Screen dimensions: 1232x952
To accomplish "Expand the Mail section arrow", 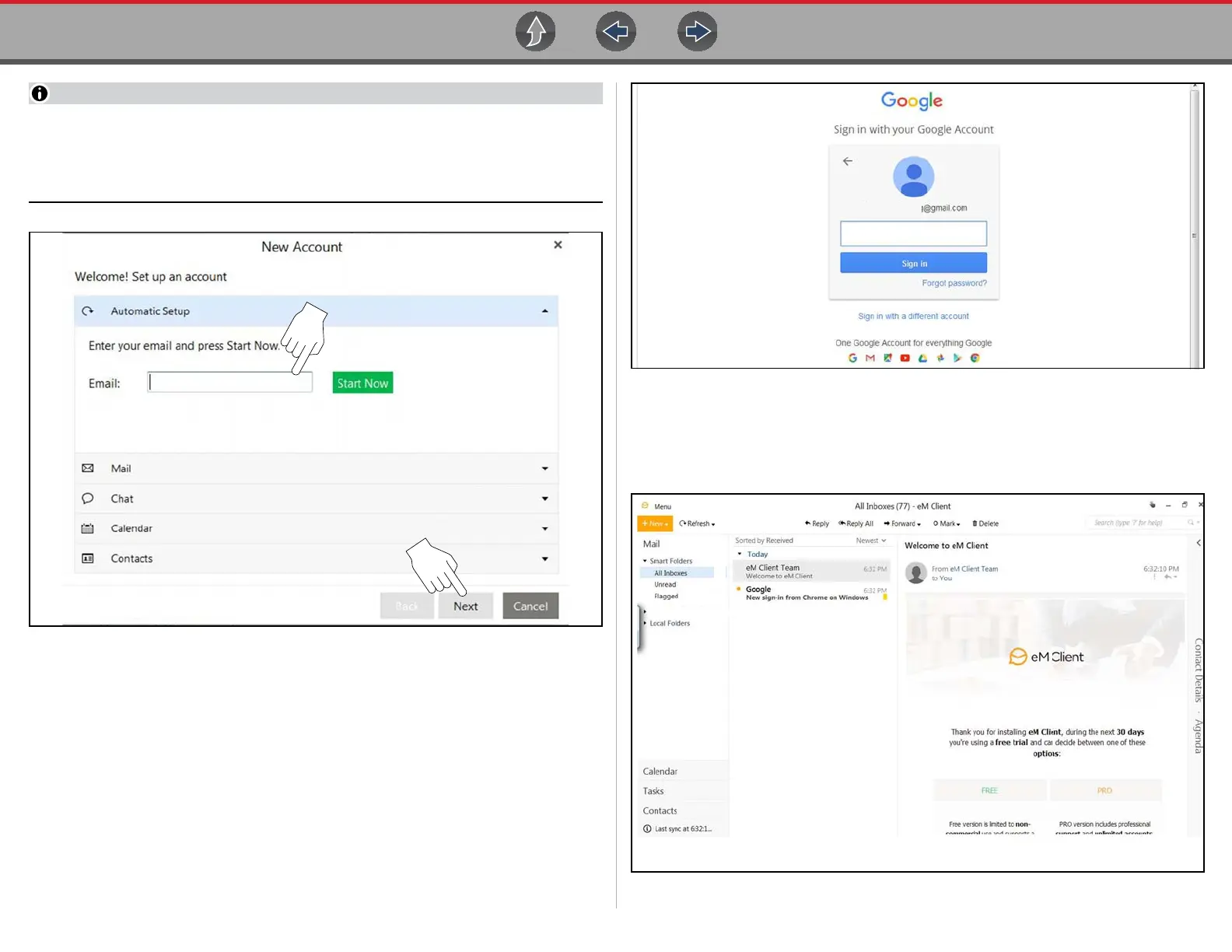I will click(544, 468).
